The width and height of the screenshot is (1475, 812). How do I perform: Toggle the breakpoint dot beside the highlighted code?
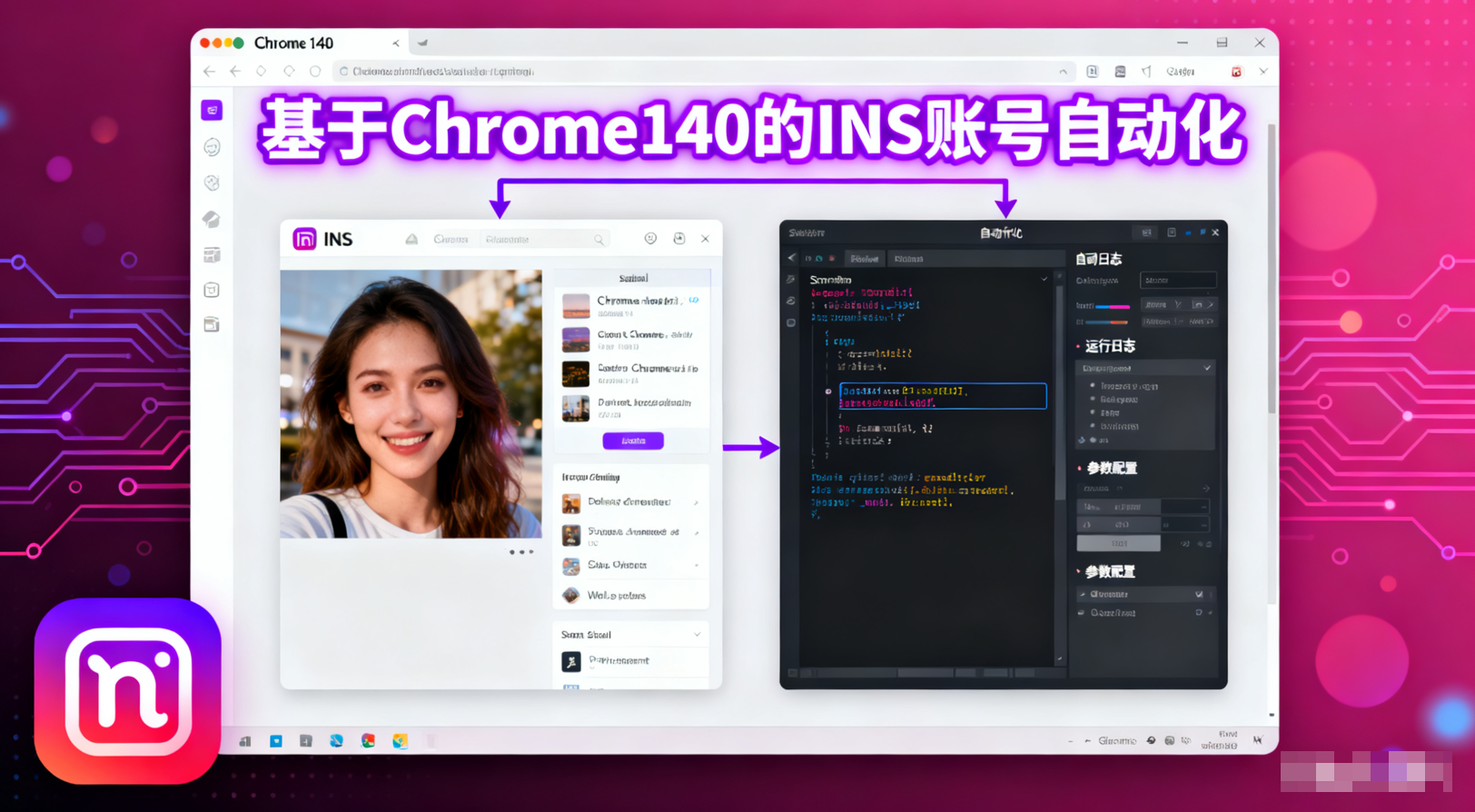pyautogui.click(x=827, y=391)
